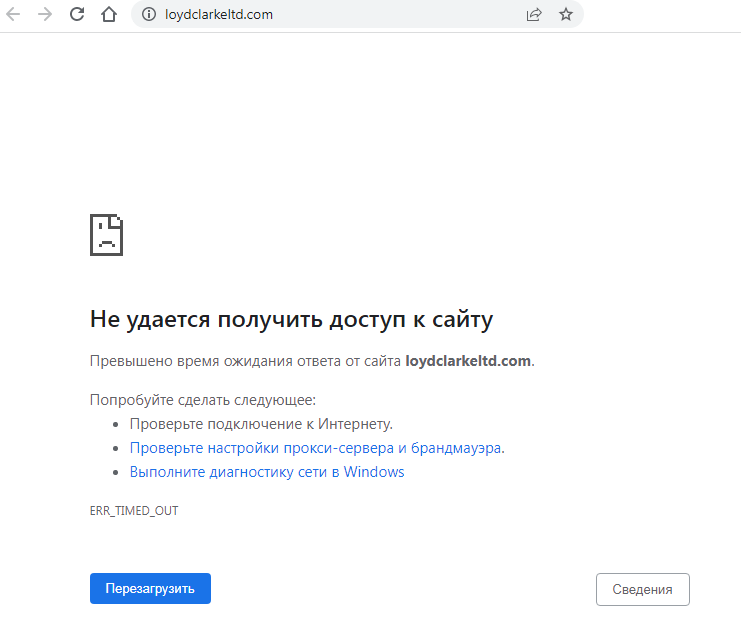Image resolution: width=741 pixels, height=635 pixels.
Task: Click the Сведения details button
Action: tap(642, 589)
